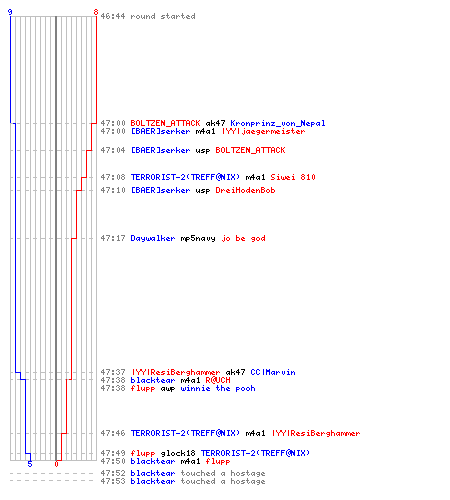
Task: Click flupp in the glock18 kill line
Action: 143,453
